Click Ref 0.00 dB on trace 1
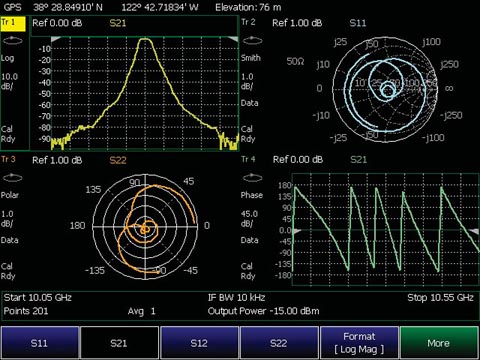Viewport: 480px width, 360px height. coord(57,23)
